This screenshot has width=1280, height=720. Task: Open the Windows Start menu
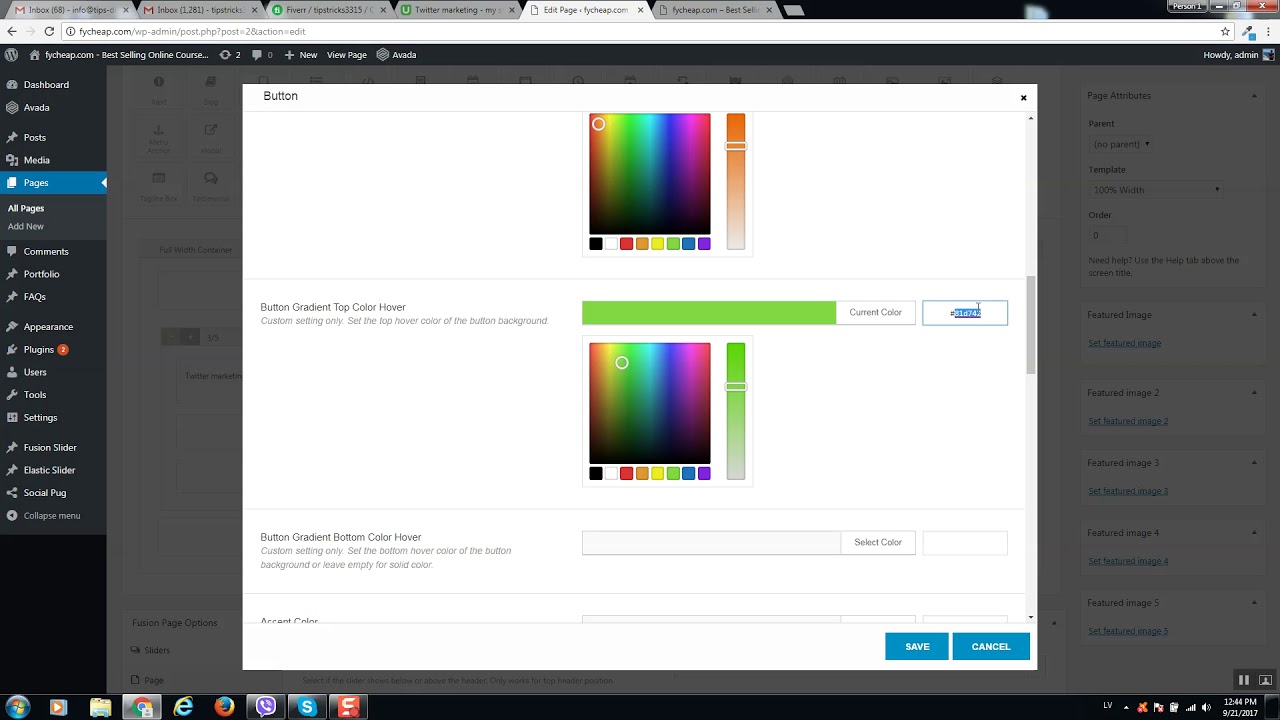[x=18, y=707]
